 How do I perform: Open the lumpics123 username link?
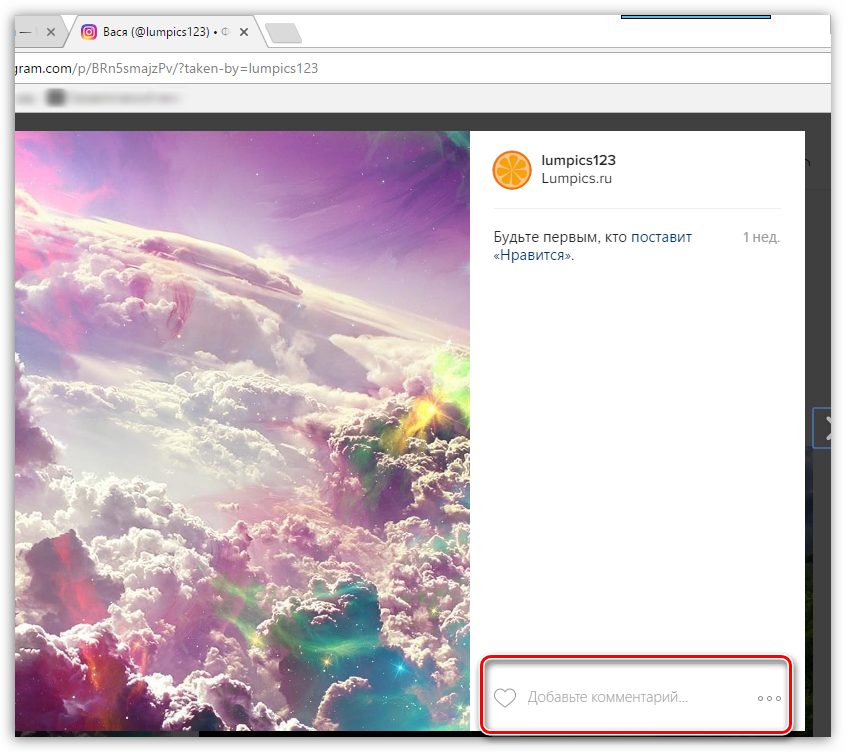tap(578, 160)
